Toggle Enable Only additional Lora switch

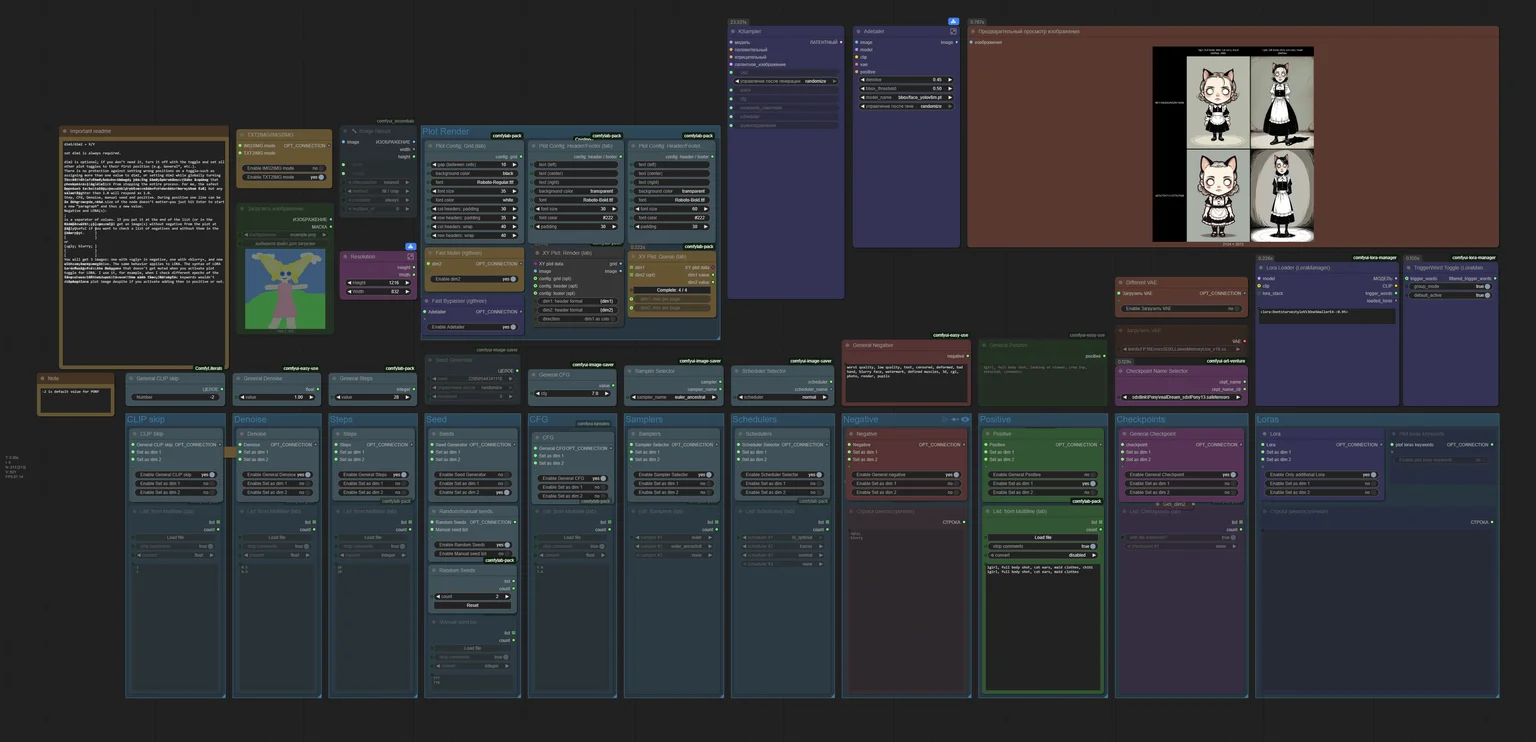coord(1375,475)
